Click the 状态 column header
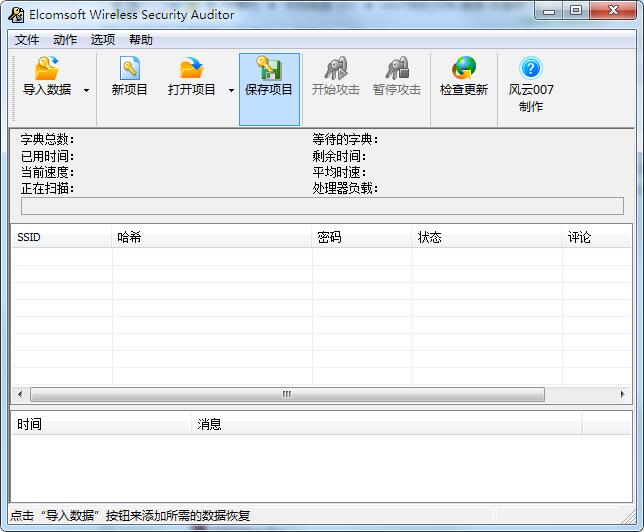 487,237
